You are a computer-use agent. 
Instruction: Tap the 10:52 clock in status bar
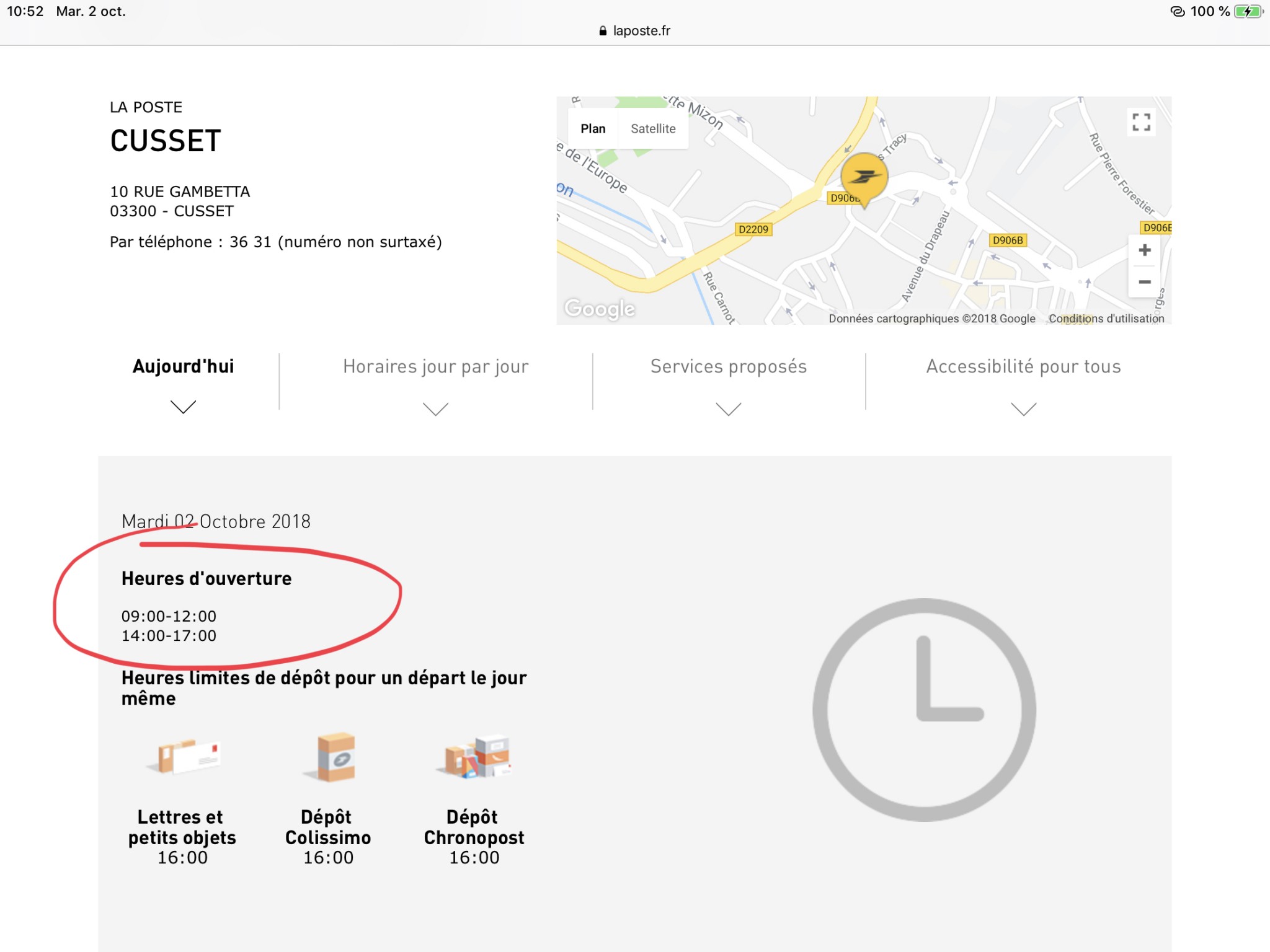(25, 12)
